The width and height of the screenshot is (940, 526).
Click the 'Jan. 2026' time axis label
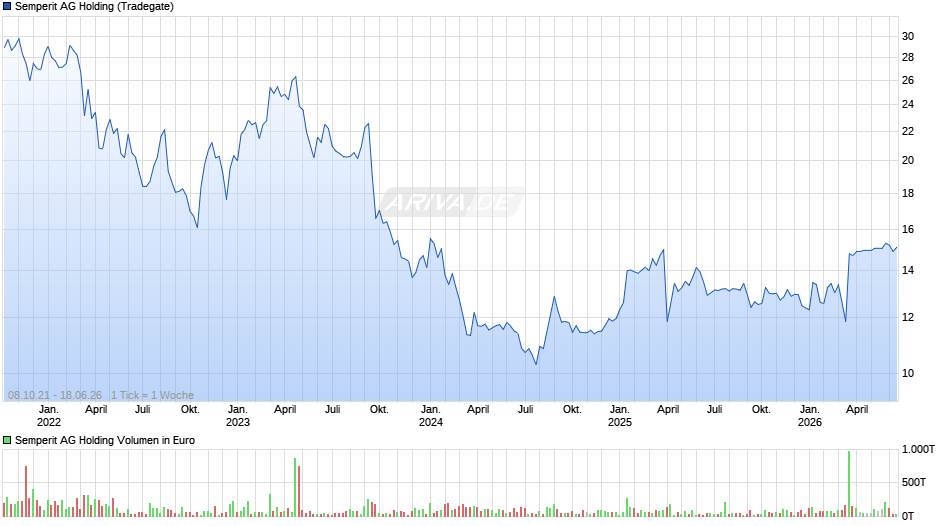click(809, 416)
